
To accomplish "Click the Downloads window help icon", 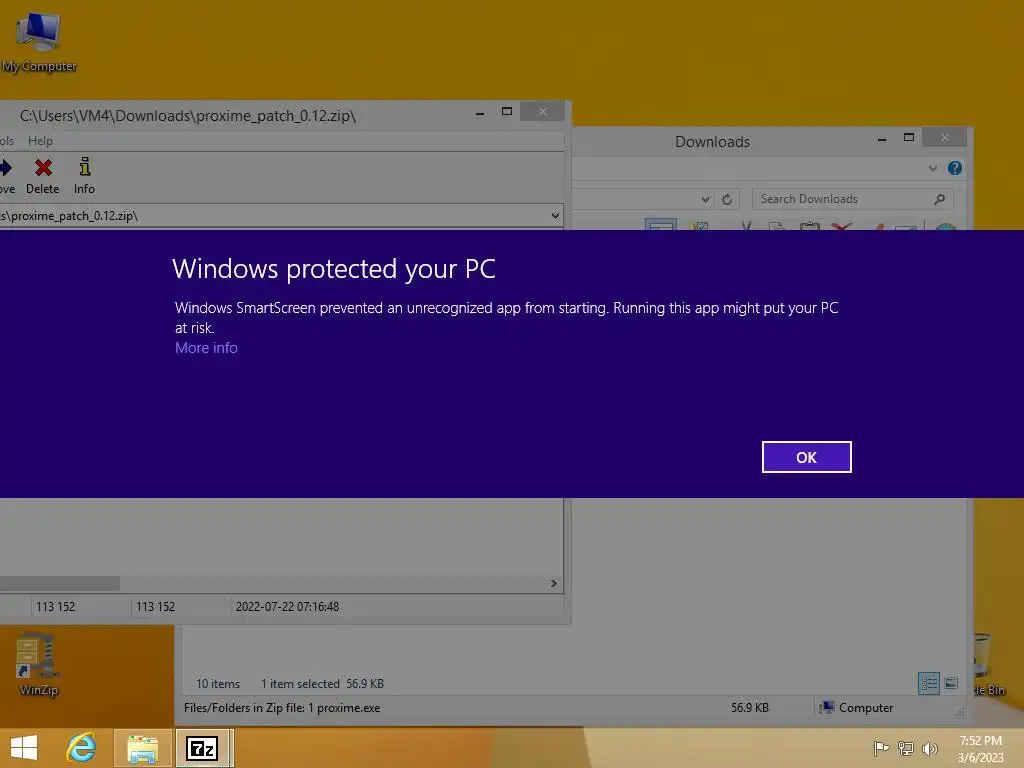I will pyautogui.click(x=954, y=168).
